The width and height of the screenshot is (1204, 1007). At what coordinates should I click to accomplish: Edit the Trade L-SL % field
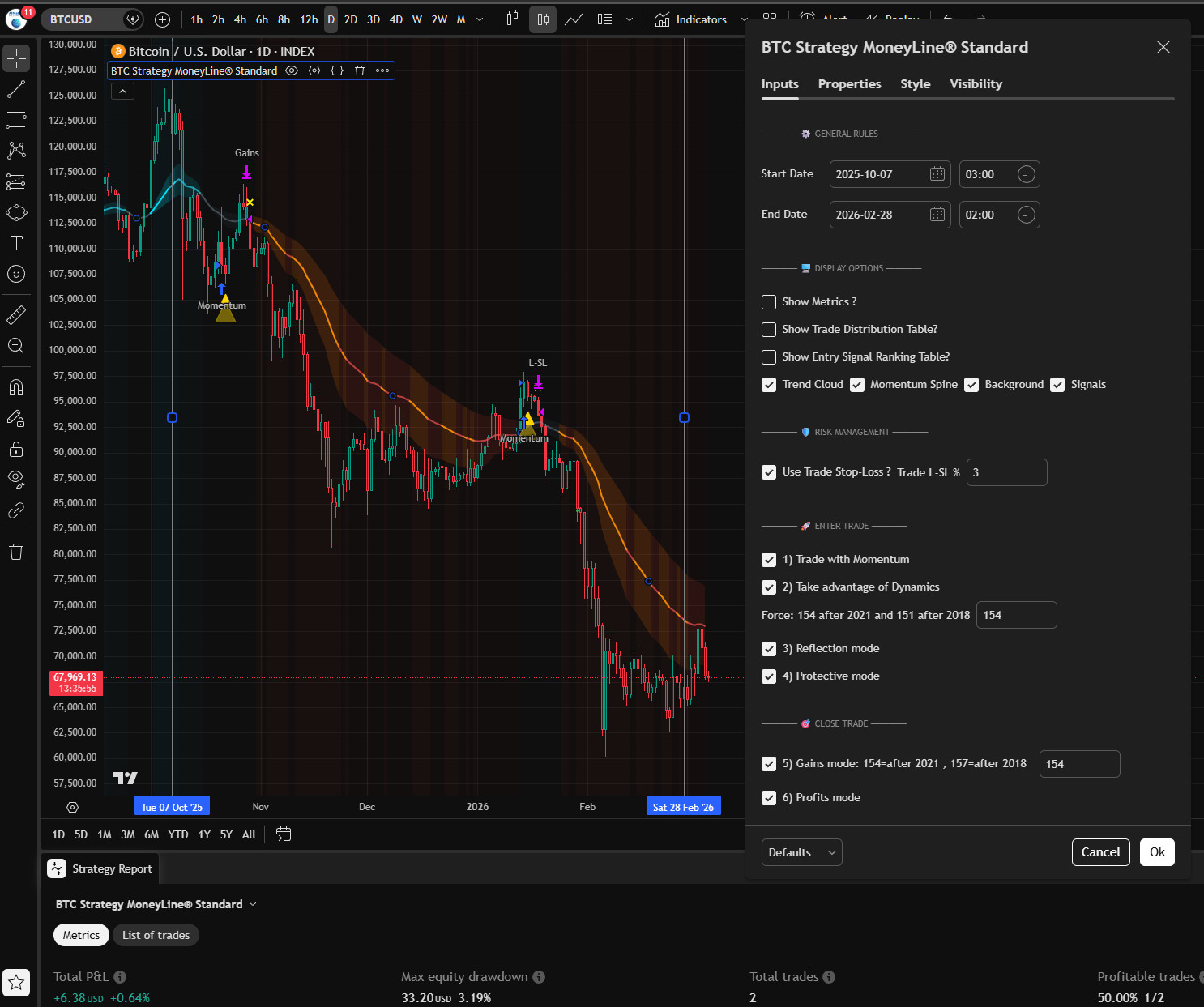[x=1006, y=472]
